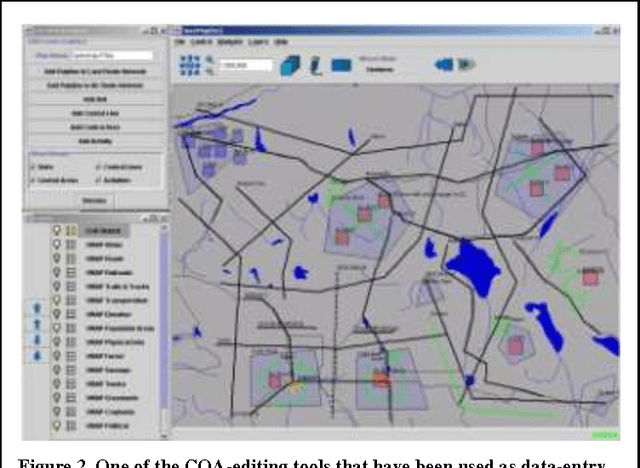Click the blue left arrow icon
The height and width of the screenshot is (468, 640).
(x=444, y=66)
